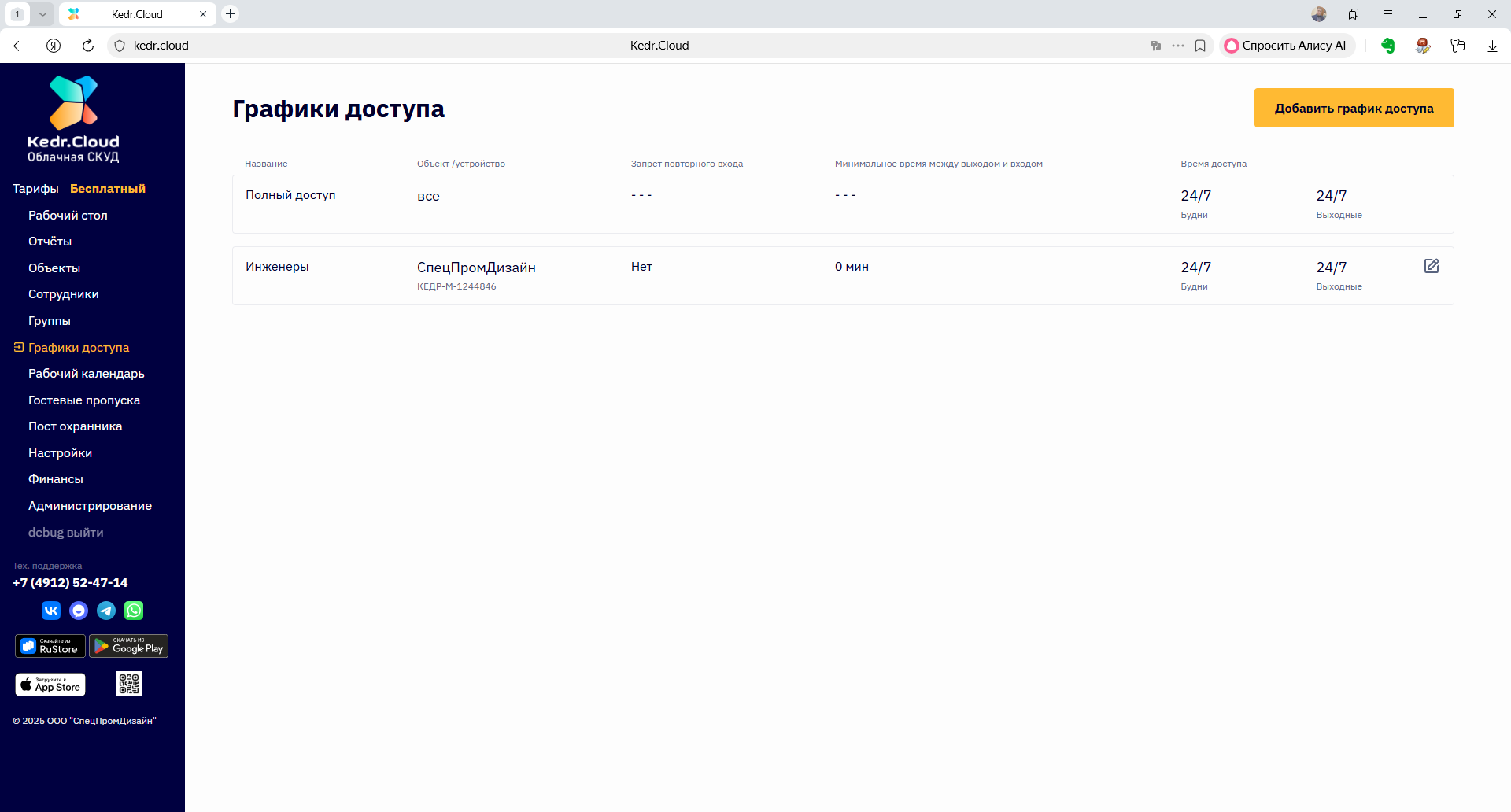Screen dimensions: 1511x812
Task: Open the browser hamburger menu
Action: coord(1388,14)
